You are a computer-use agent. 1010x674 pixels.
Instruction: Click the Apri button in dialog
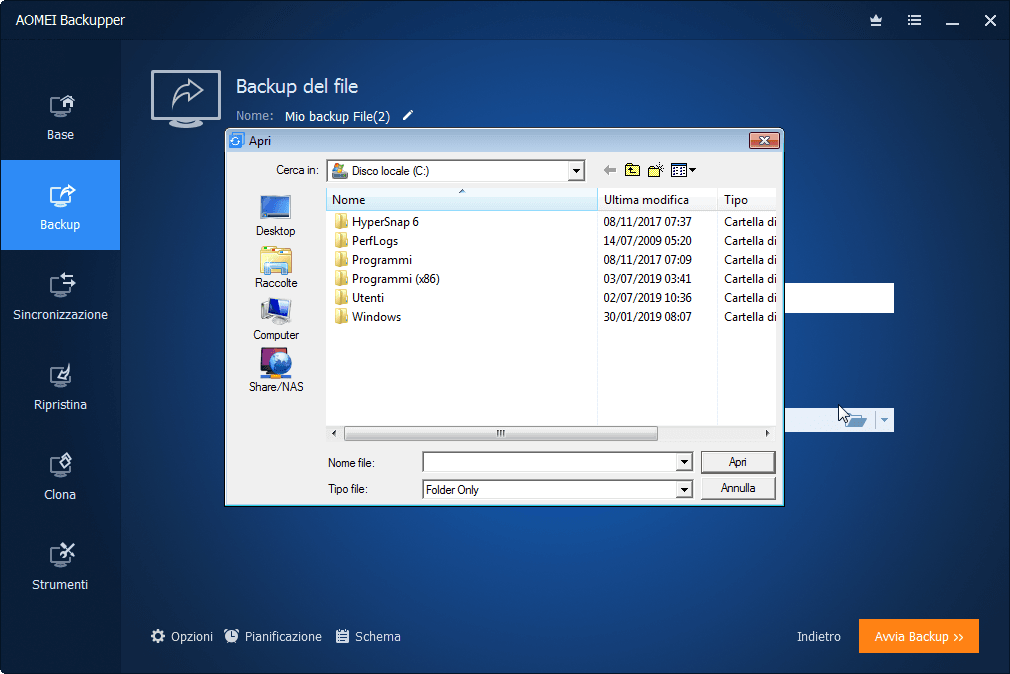738,462
